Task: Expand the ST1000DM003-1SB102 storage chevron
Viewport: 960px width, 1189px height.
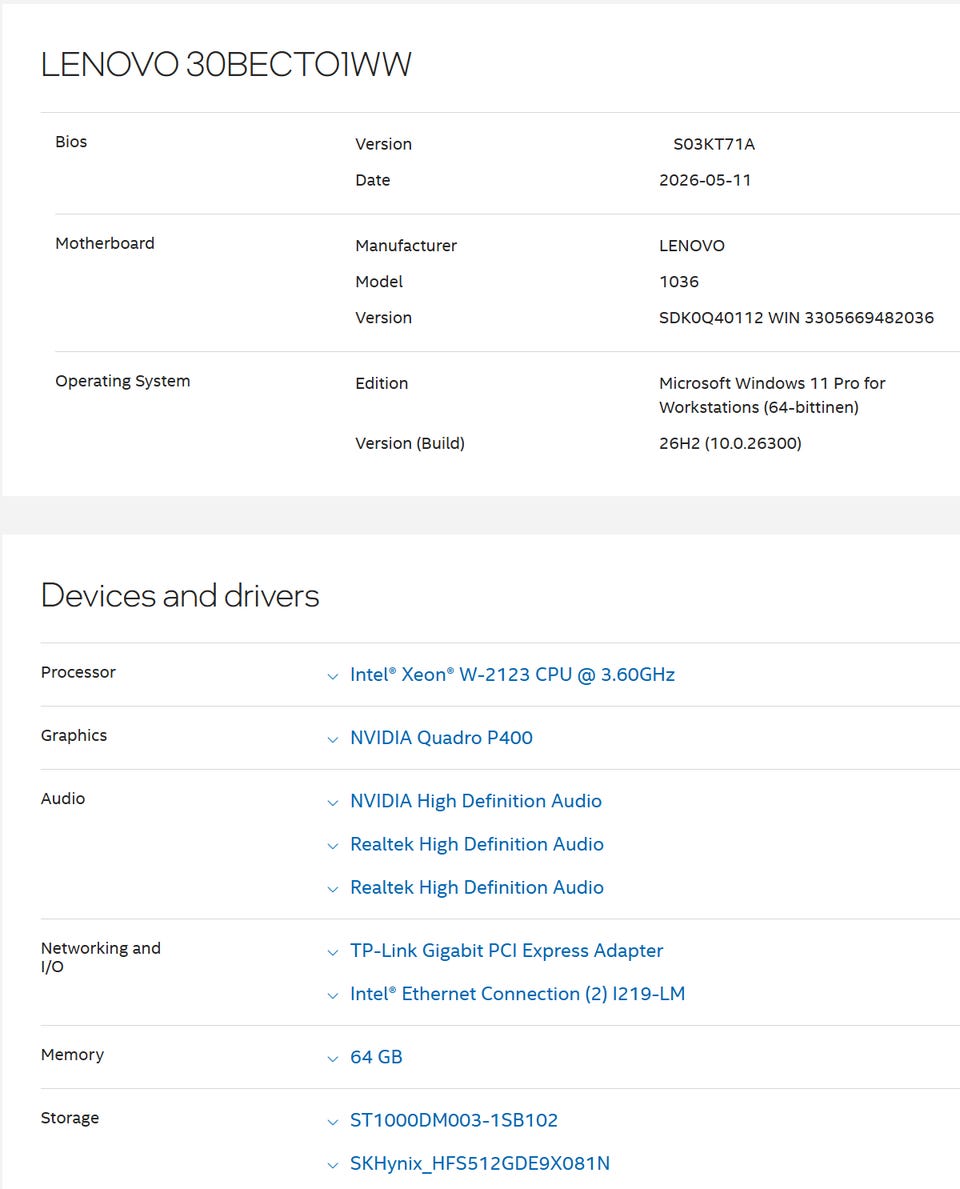Action: 332,1122
